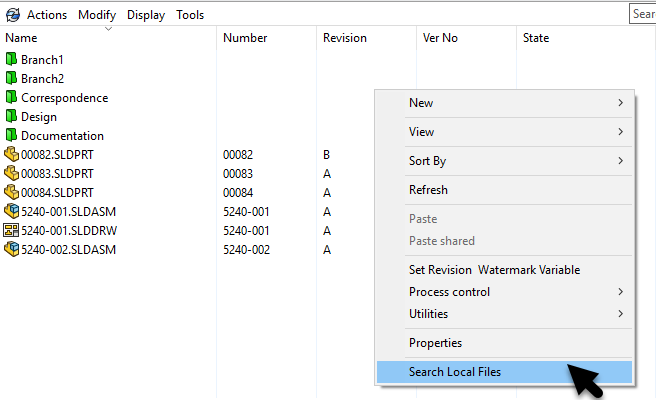Select the Design folder row
Image resolution: width=656 pixels, height=400 pixels.
click(x=39, y=117)
